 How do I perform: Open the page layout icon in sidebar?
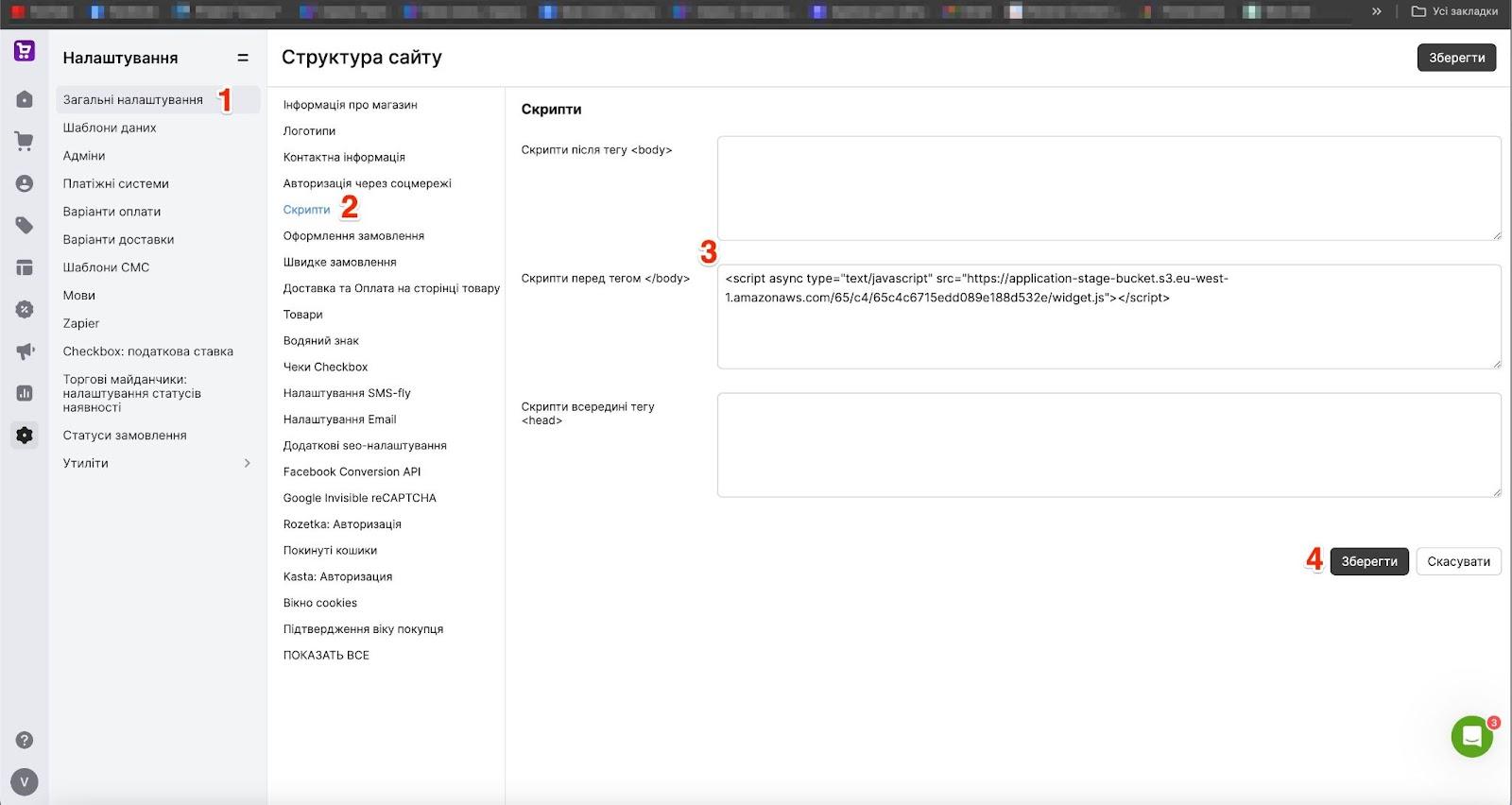[25, 267]
